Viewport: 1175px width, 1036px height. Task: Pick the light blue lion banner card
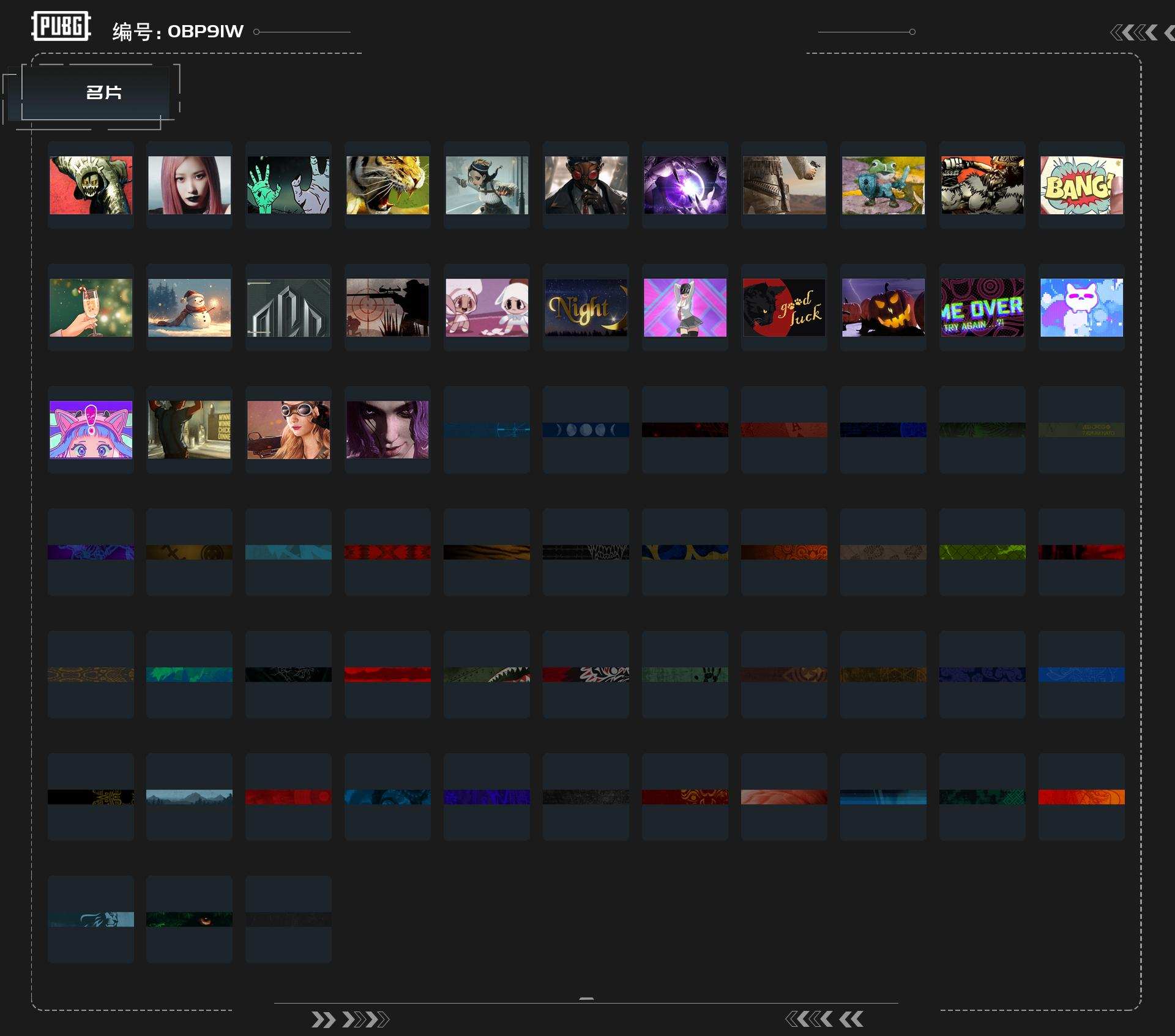click(x=91, y=919)
